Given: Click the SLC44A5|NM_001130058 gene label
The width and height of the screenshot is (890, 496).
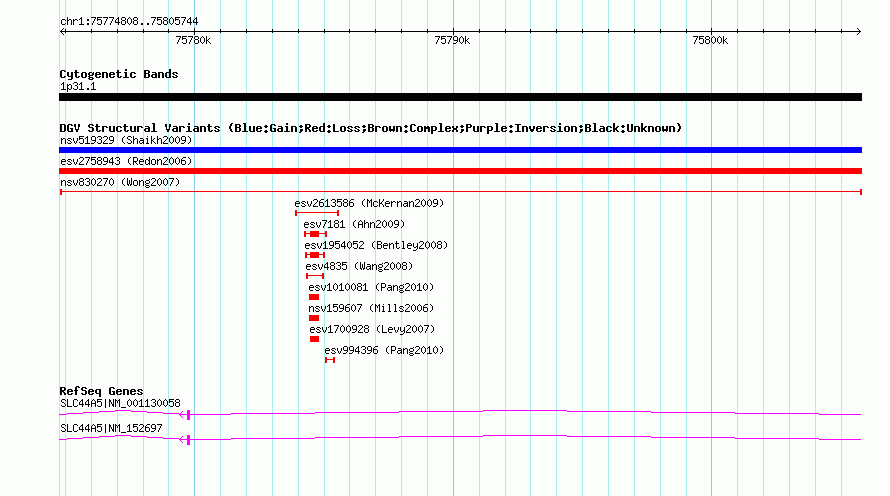Looking at the screenshot, I should [120, 403].
